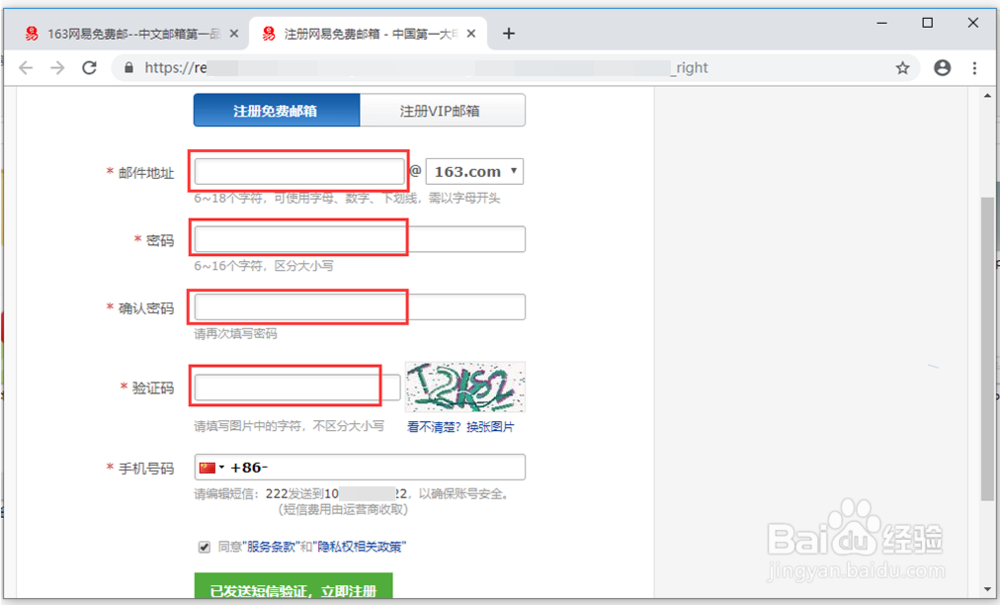Open the 隐私权相关政策 link
Viewport: 1000px width, 605px height.
pos(359,546)
